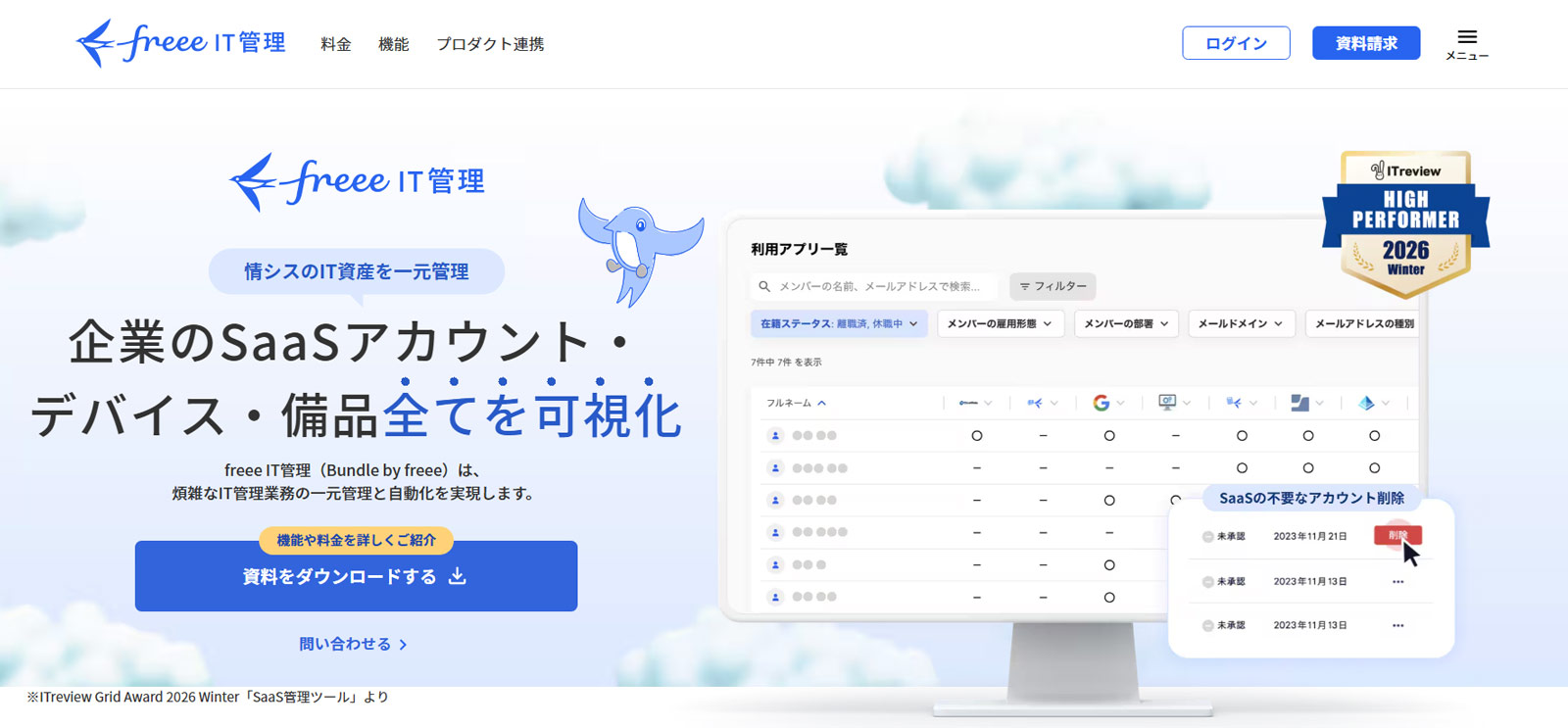Screen dimensions: 1568x728
Task: Click freee swallow icon right of monitor column
Action: point(1234,403)
